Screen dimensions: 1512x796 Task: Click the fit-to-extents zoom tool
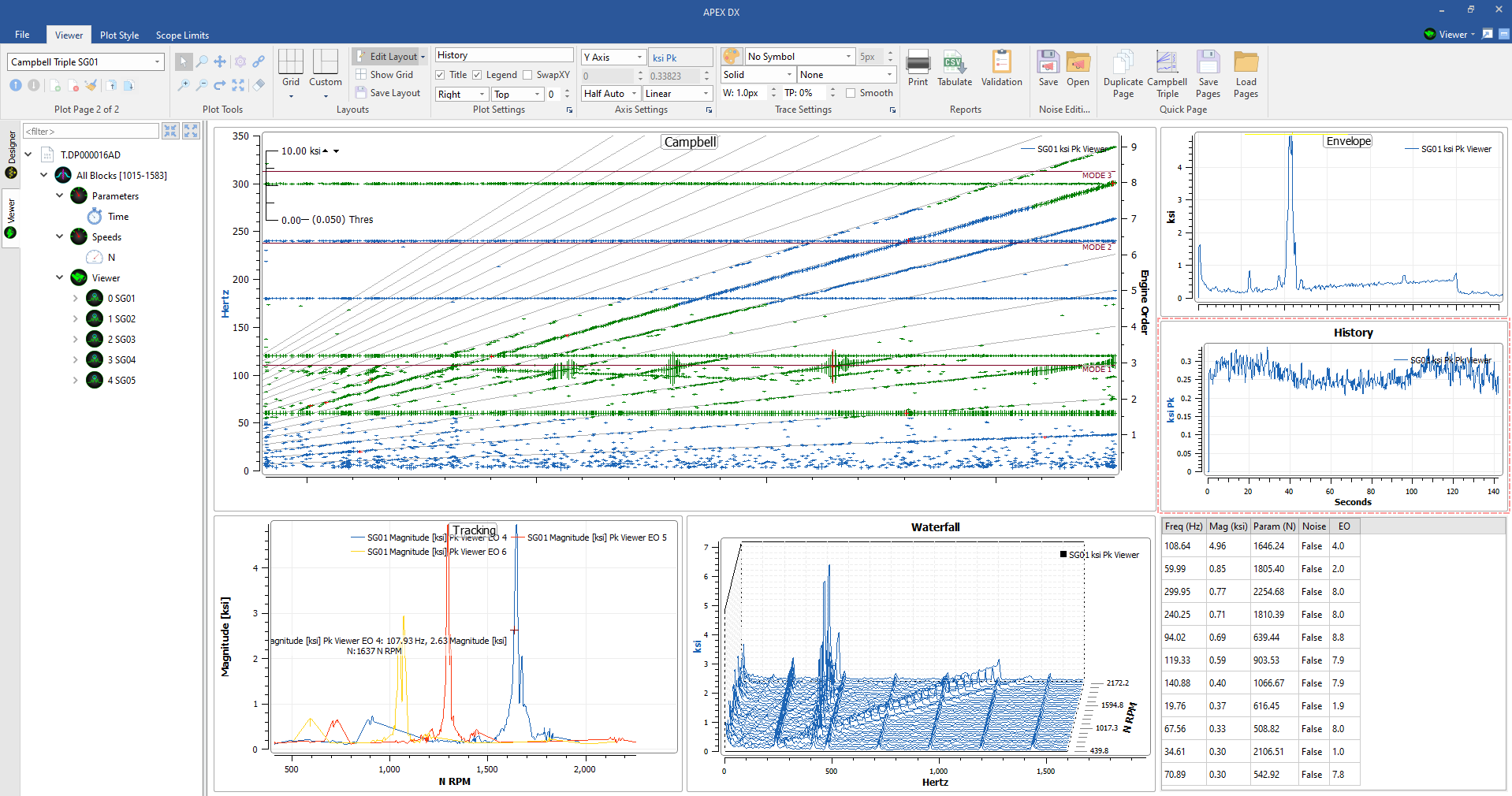(x=238, y=84)
